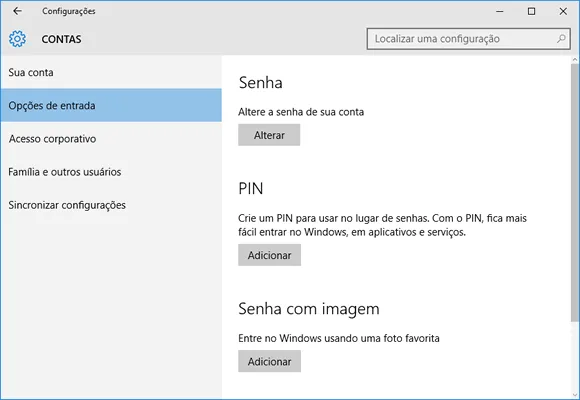This screenshot has width=580, height=400.
Task: Open Família e outros usuários
Action: click(x=111, y=172)
